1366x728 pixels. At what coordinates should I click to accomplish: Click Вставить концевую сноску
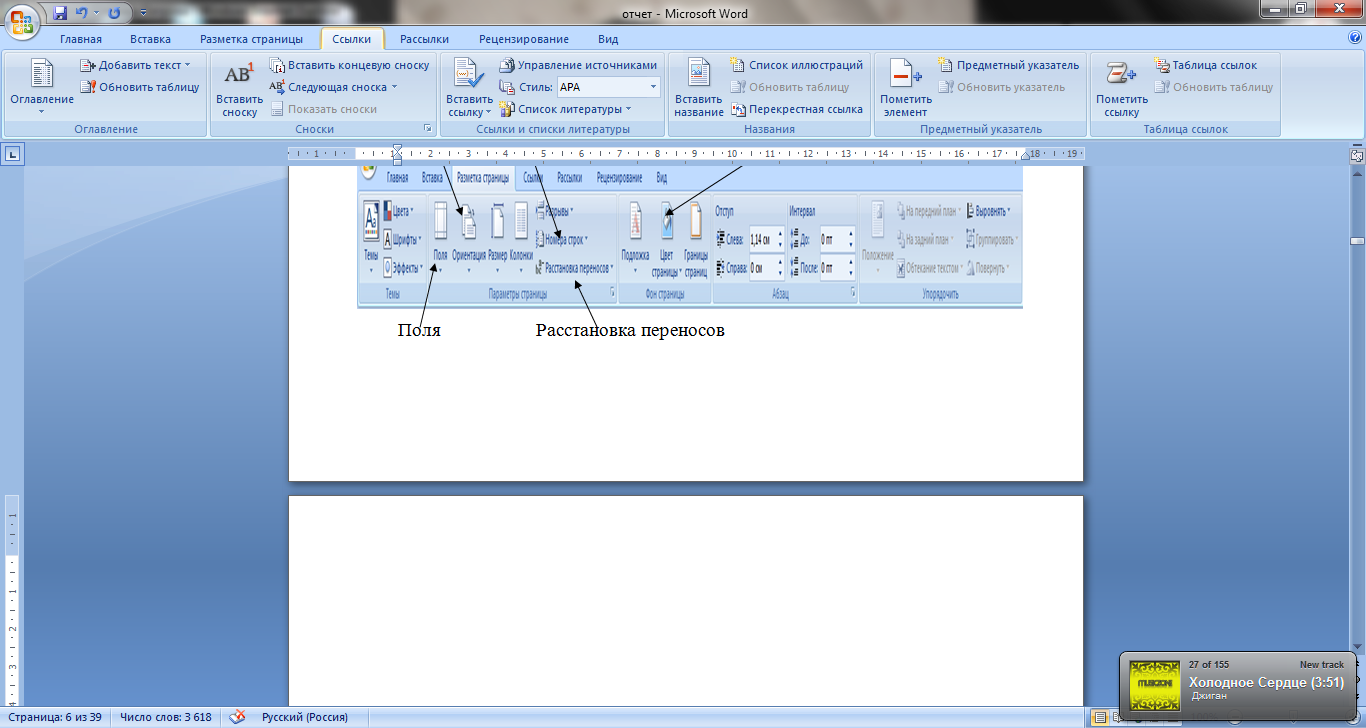point(349,65)
